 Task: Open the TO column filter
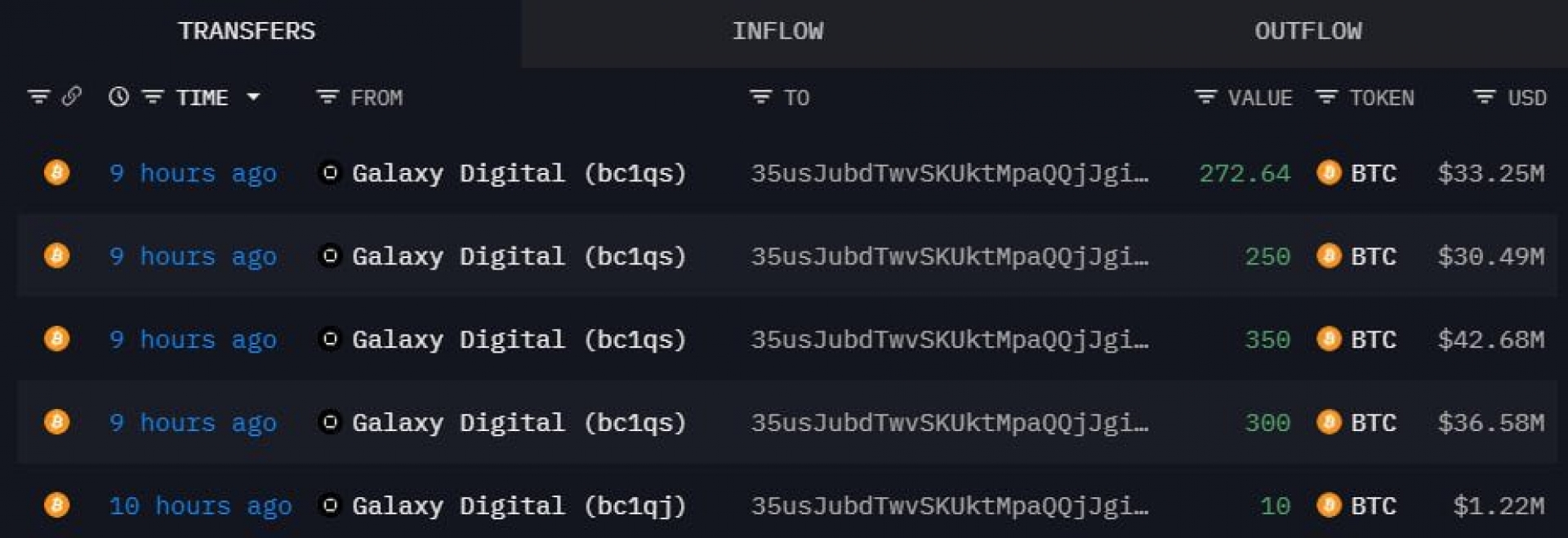coord(760,98)
